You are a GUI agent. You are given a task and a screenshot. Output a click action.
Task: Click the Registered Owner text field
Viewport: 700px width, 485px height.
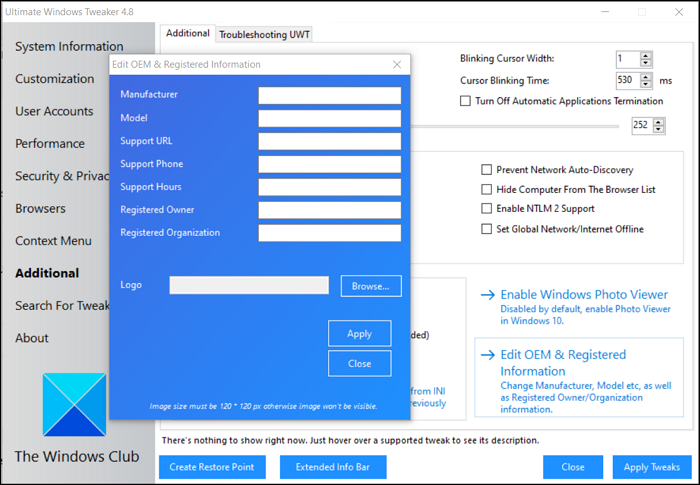click(329, 210)
